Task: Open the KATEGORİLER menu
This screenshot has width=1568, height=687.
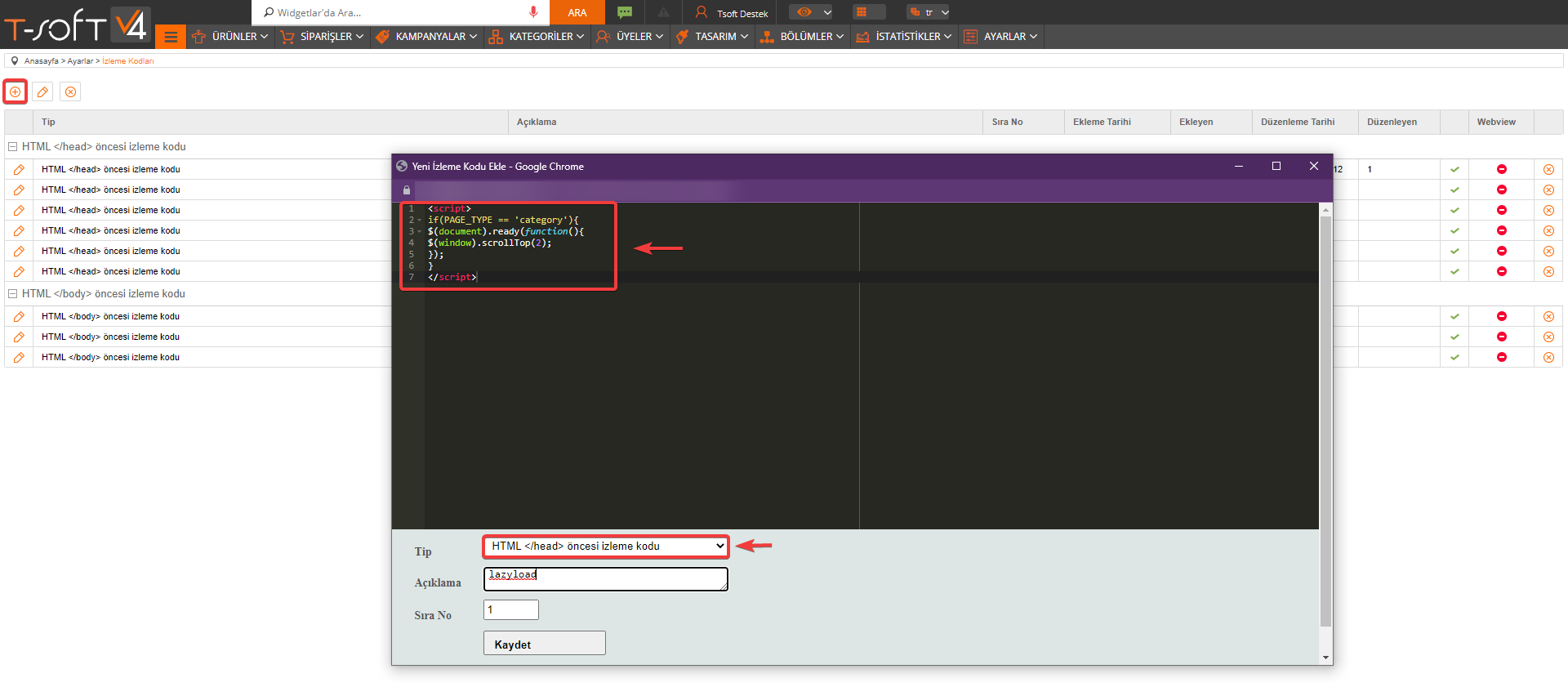Action: point(537,37)
